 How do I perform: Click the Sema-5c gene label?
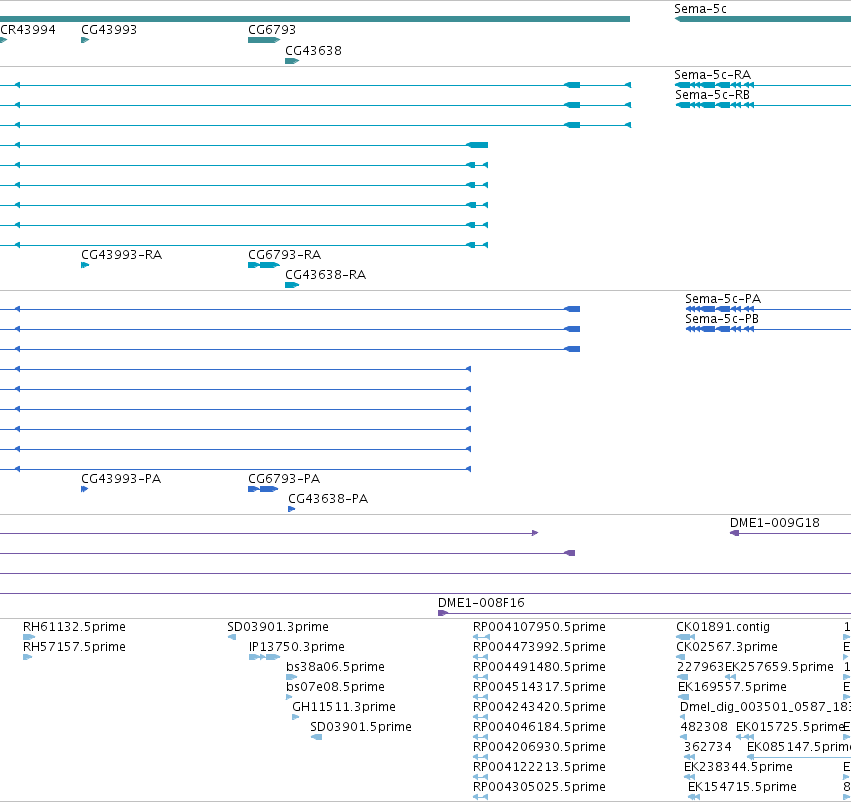[700, 9]
